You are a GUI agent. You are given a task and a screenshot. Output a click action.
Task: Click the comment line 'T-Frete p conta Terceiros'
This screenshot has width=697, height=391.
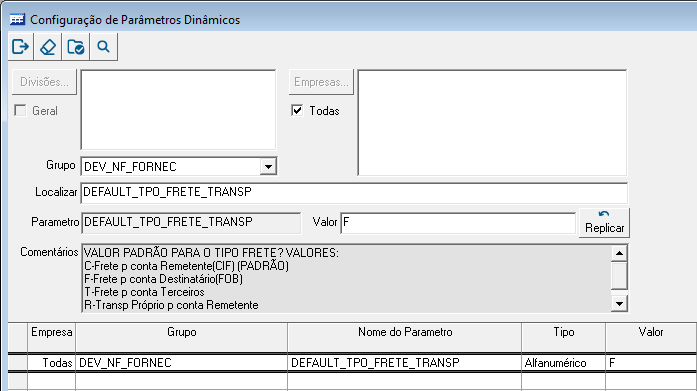[144, 292]
